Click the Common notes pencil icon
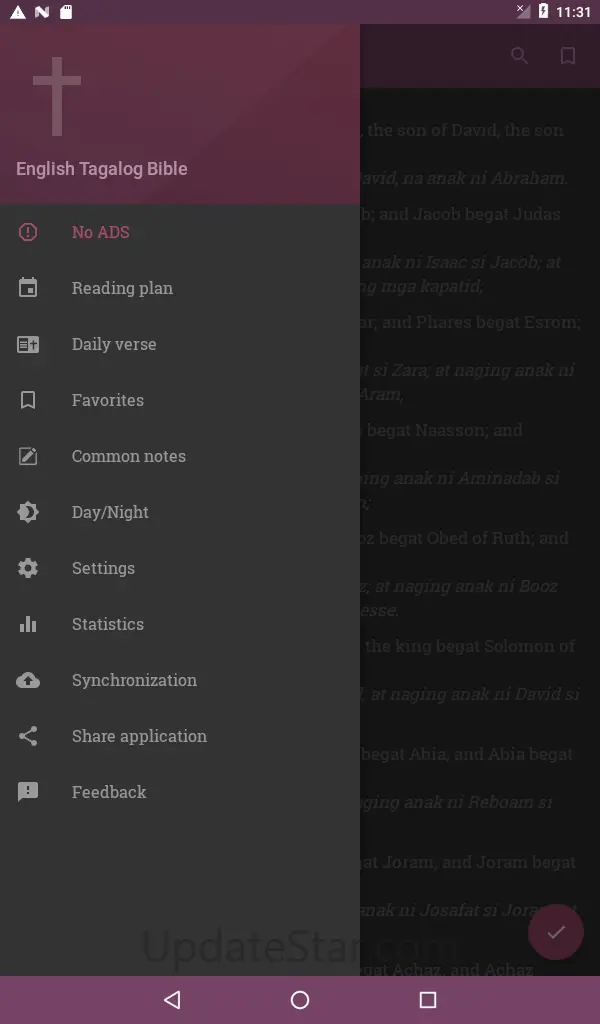 click(28, 456)
